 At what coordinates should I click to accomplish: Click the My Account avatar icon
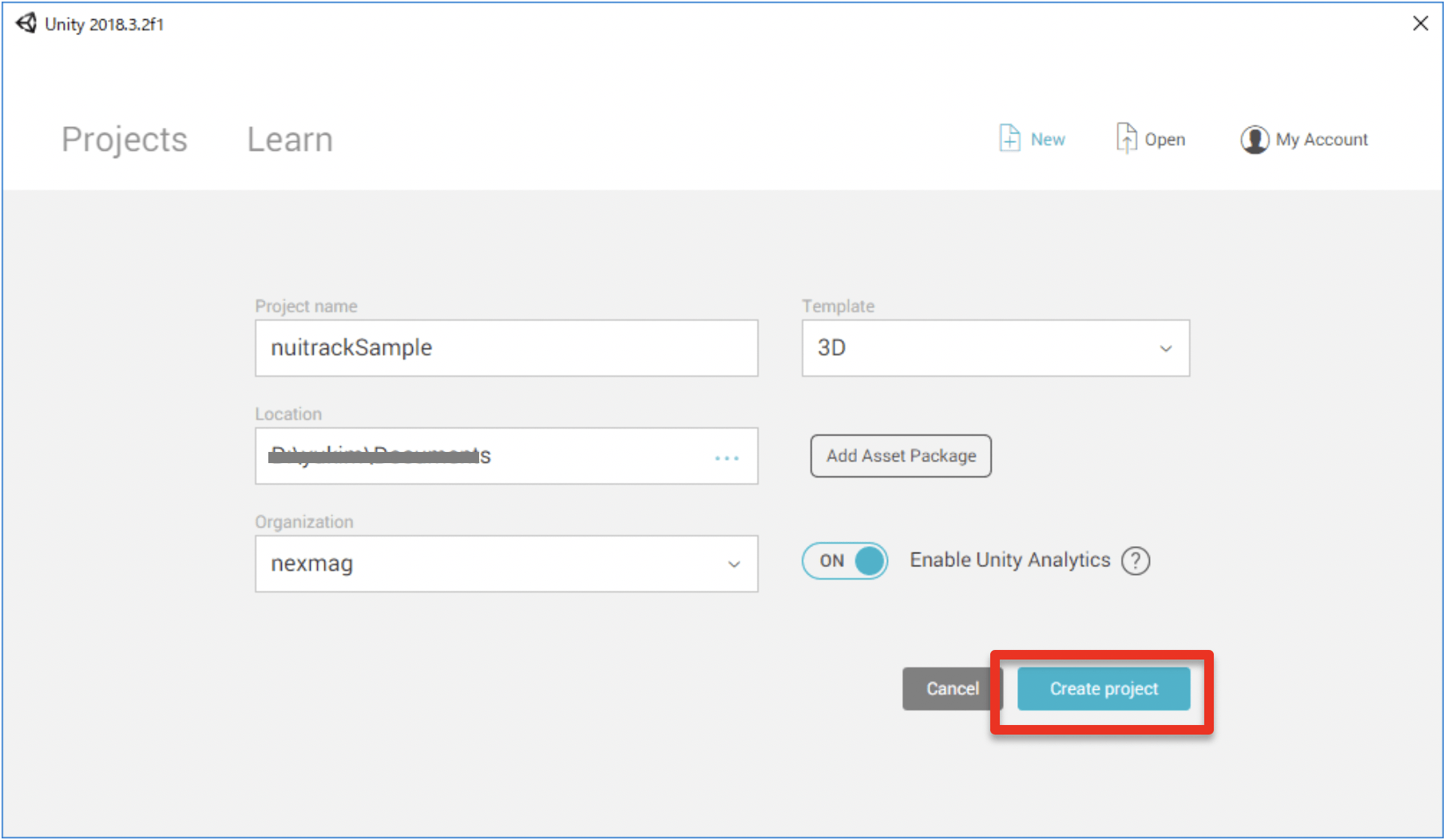[x=1254, y=140]
